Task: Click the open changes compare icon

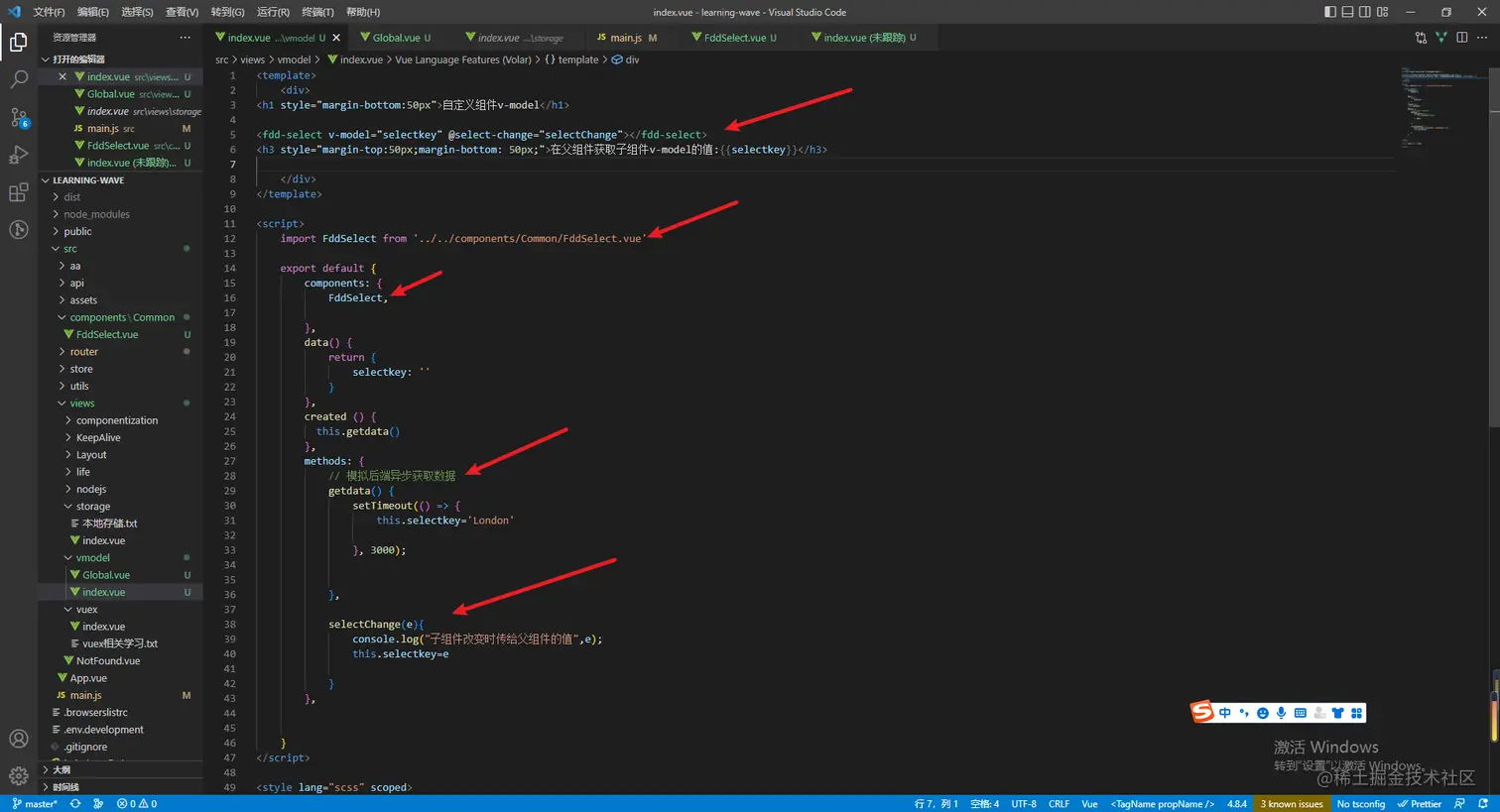Action: click(1421, 38)
